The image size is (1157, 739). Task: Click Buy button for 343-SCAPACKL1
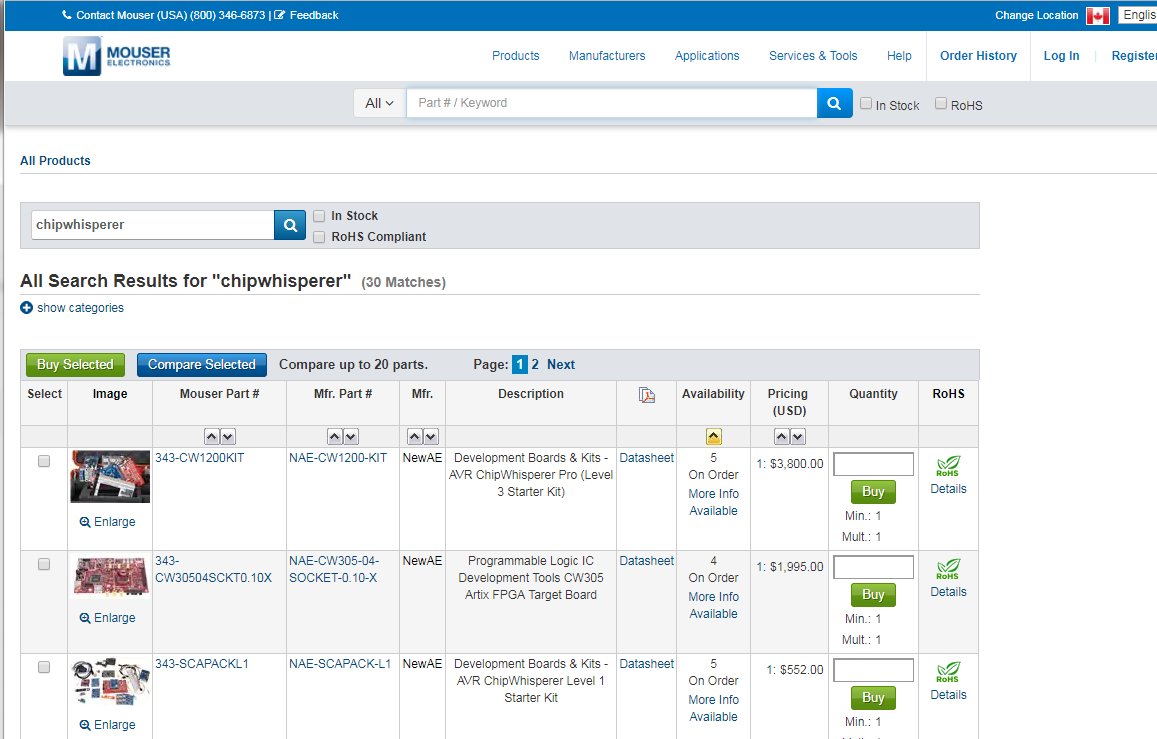point(873,698)
